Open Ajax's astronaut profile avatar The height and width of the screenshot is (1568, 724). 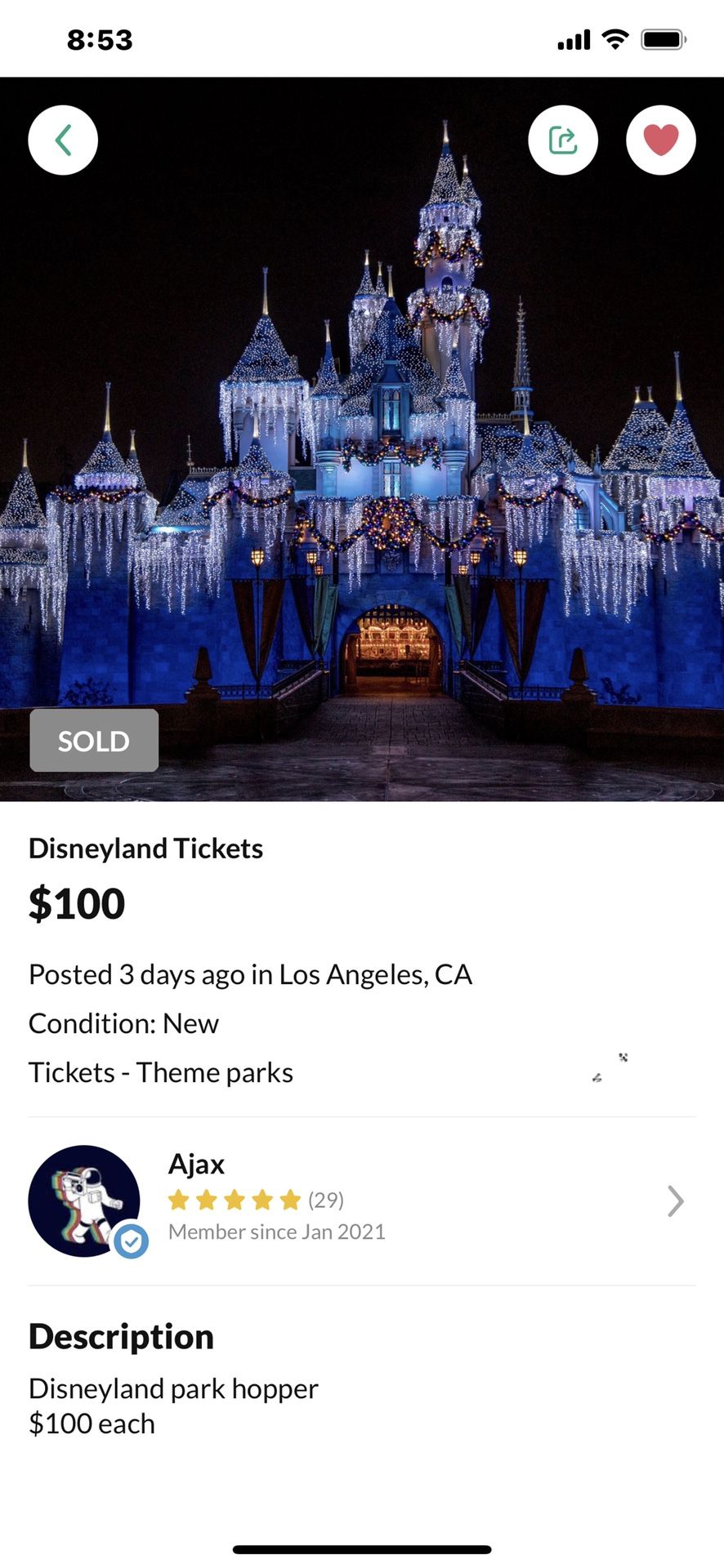pyautogui.click(x=80, y=1197)
